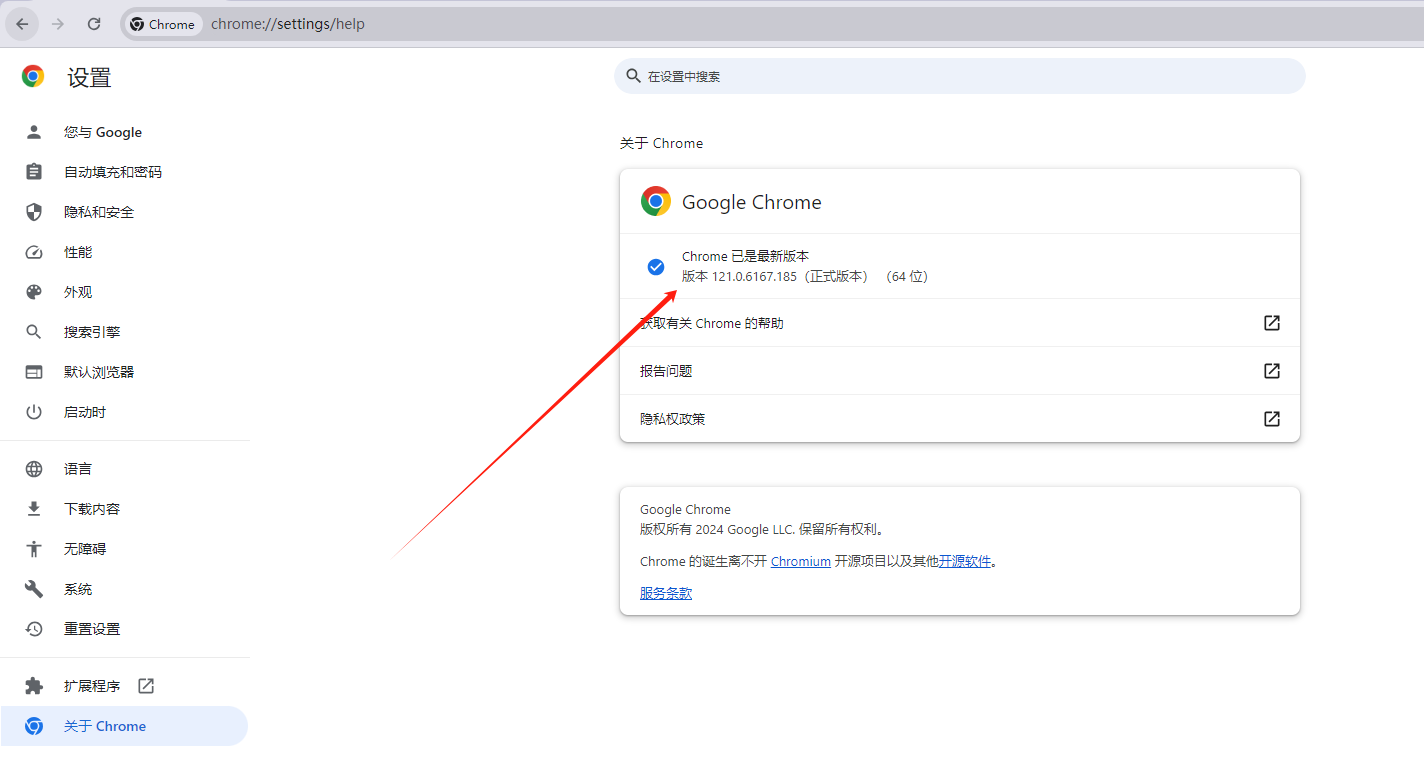The width and height of the screenshot is (1424, 769).
Task: Click the 关于 Chrome page heading
Action: click(x=661, y=143)
